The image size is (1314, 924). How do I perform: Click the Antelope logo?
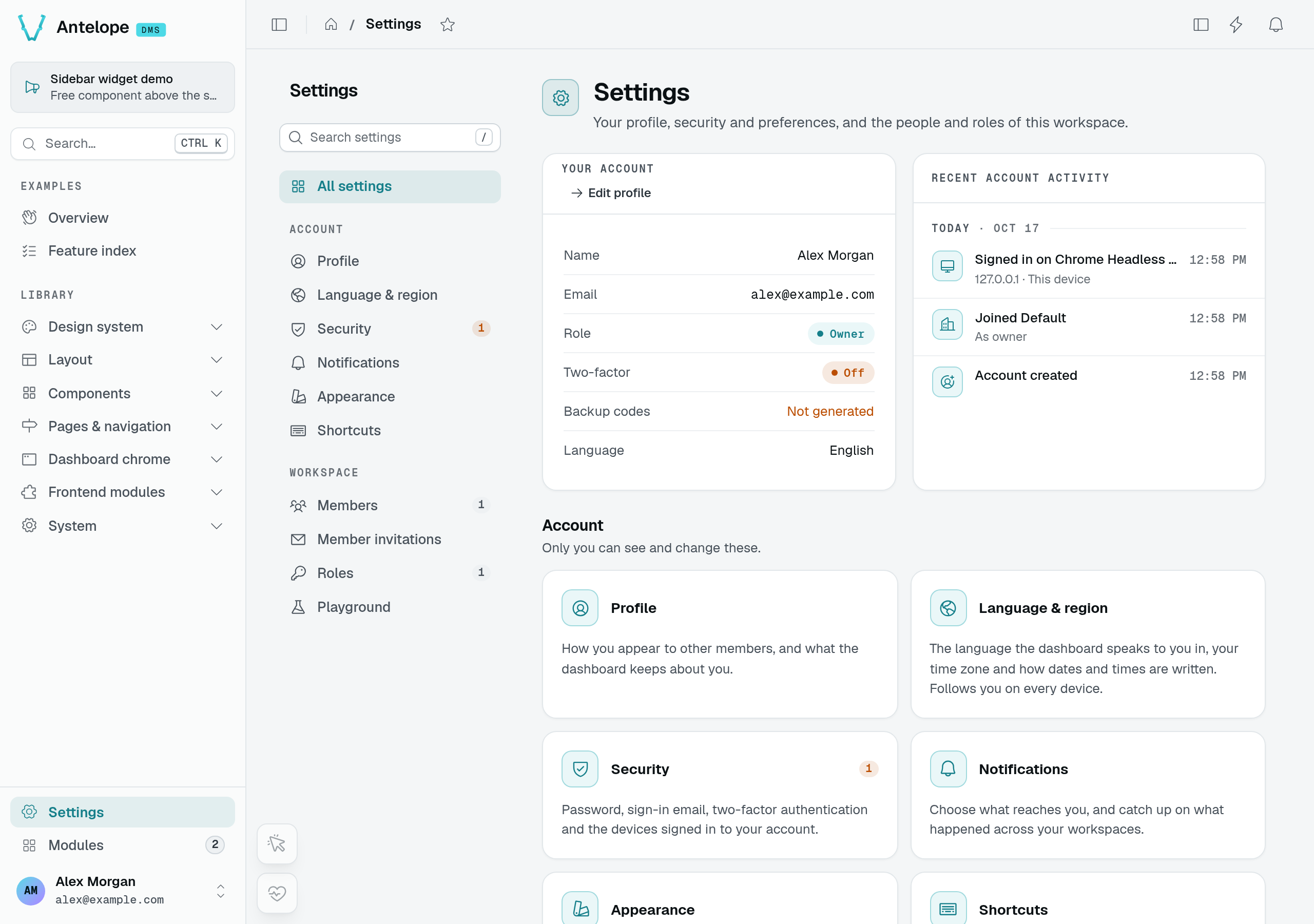[31, 28]
